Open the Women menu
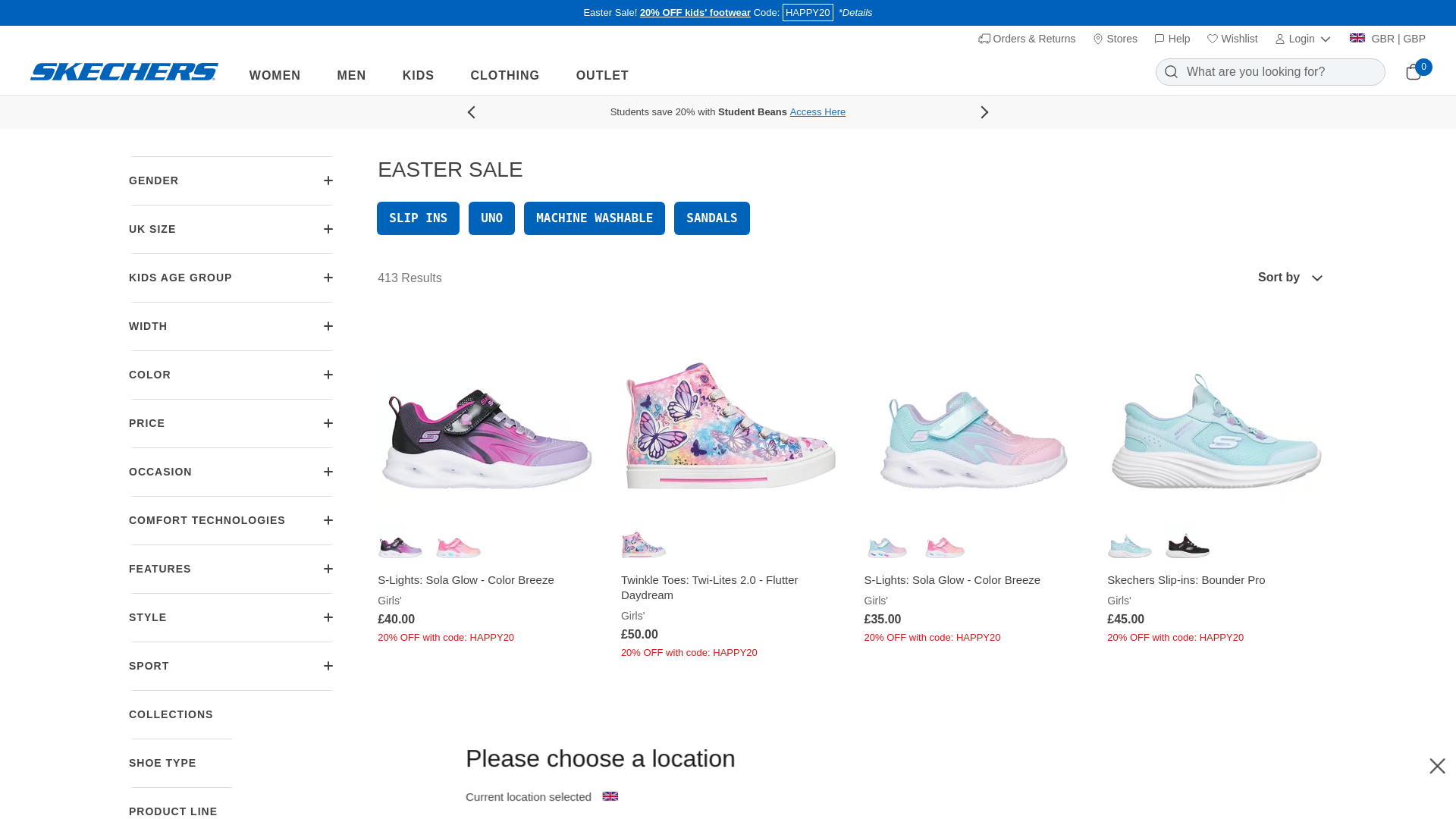 point(275,76)
